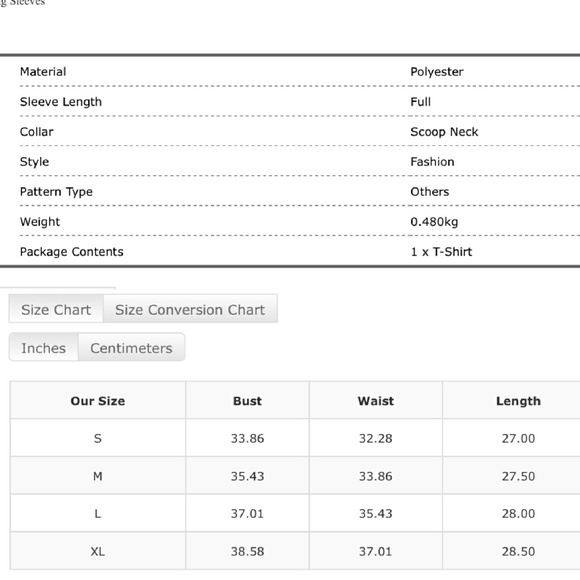Select the S size row
This screenshot has width=580, height=580.
tap(295, 438)
